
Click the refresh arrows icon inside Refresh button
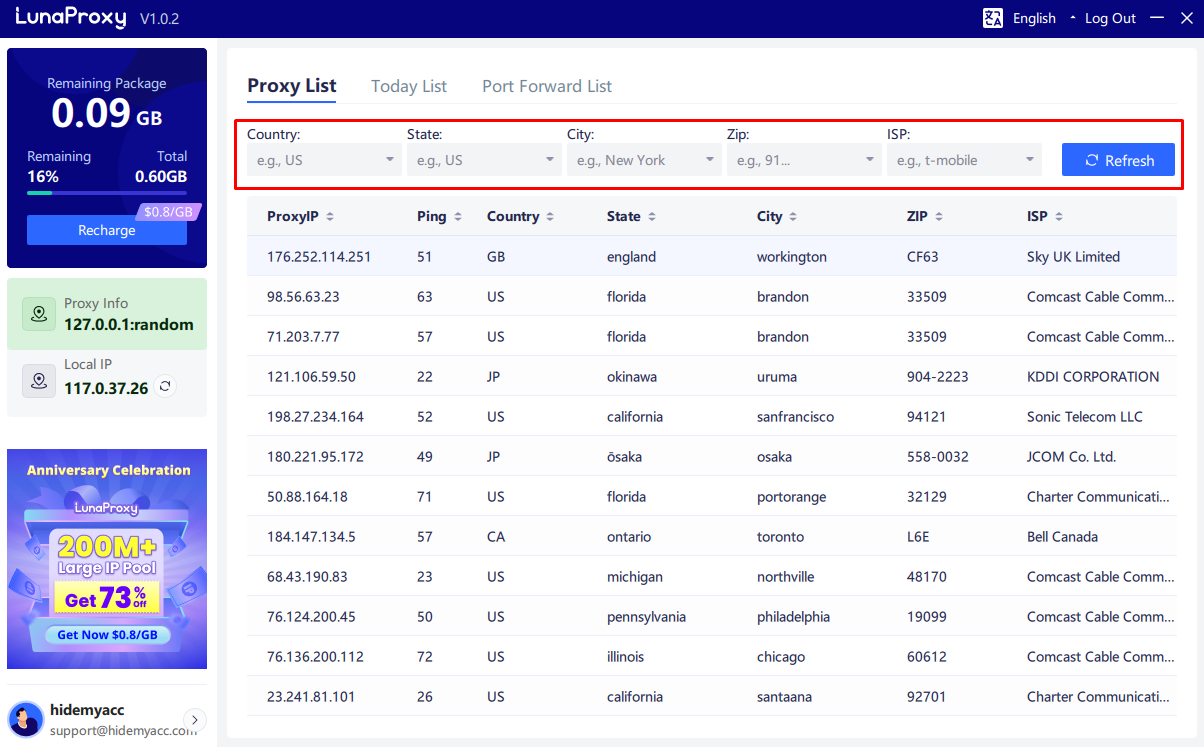tap(1093, 159)
